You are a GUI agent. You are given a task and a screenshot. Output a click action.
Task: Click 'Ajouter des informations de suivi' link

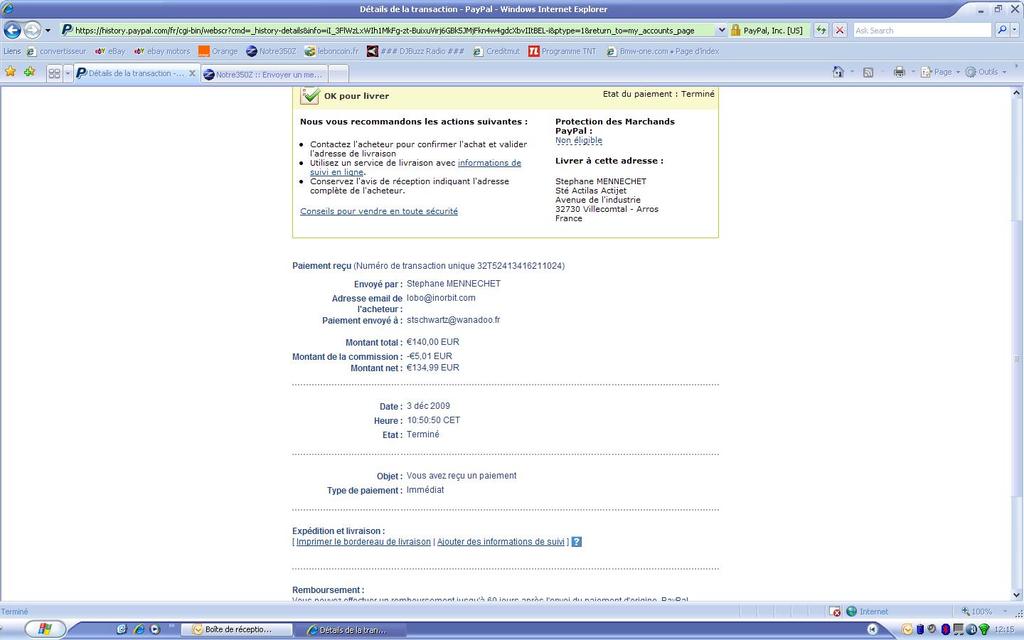pos(501,542)
